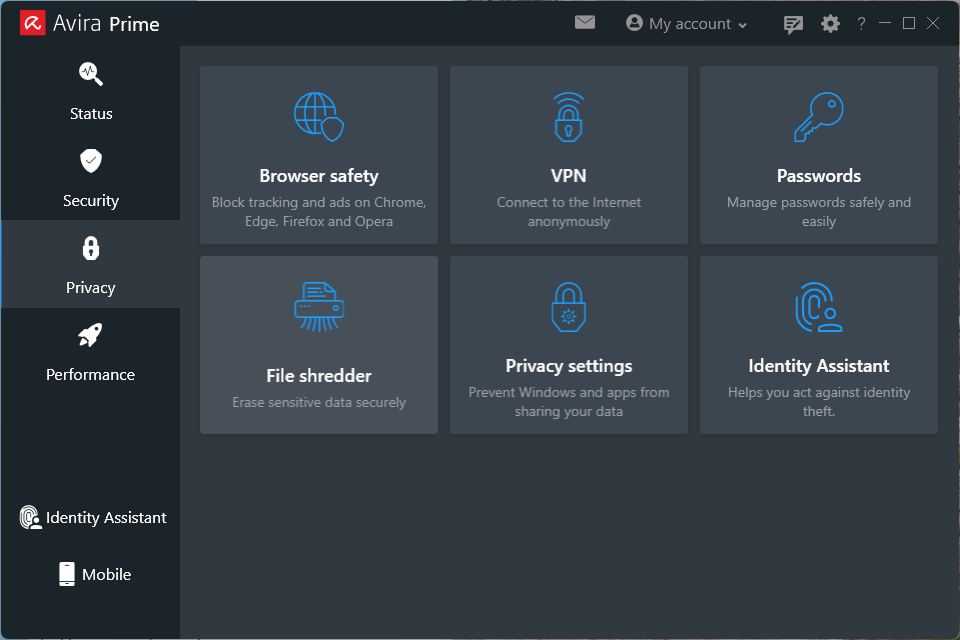
Task: Open the sidebar Identity Assistant label
Action: pyautogui.click(x=106, y=518)
